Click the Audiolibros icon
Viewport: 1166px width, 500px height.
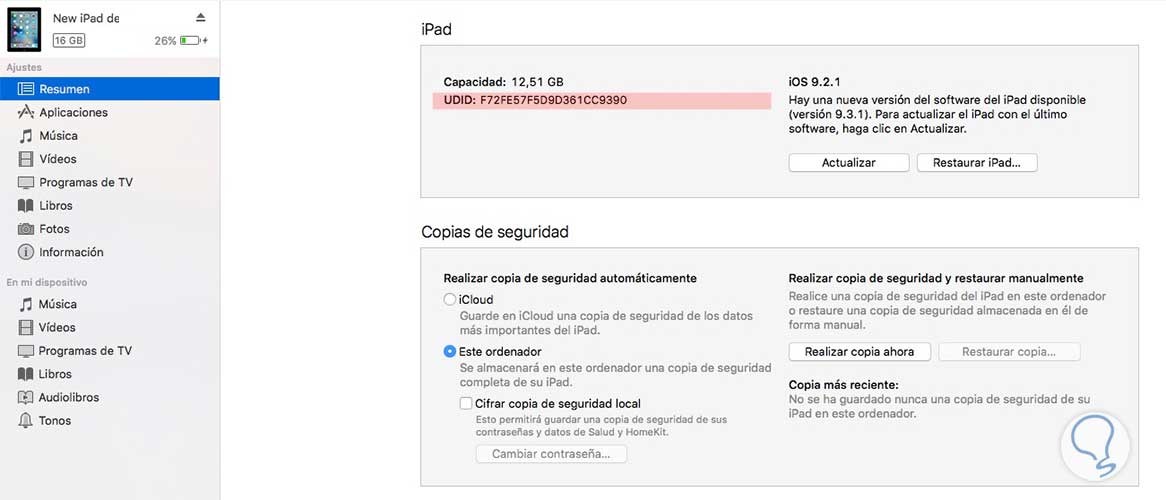pyautogui.click(x=26, y=397)
